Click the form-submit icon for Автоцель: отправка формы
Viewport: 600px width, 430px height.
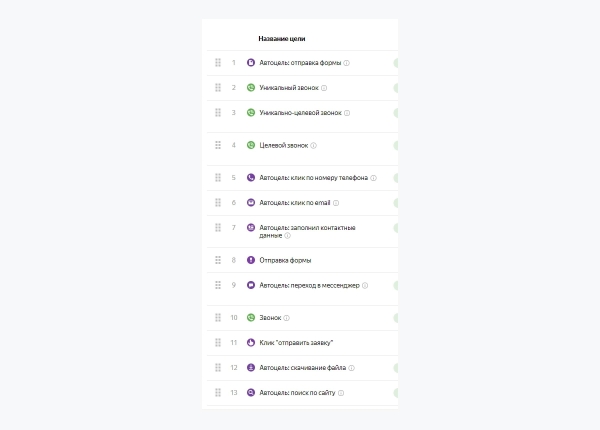[x=251, y=63]
